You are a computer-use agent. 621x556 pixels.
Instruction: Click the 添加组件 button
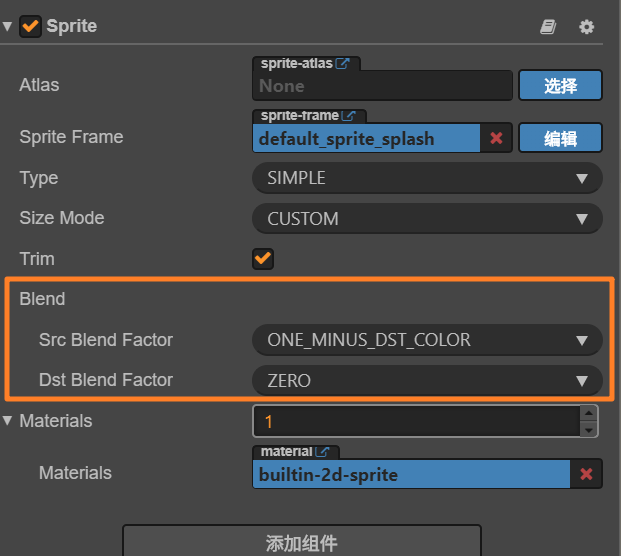[301, 543]
